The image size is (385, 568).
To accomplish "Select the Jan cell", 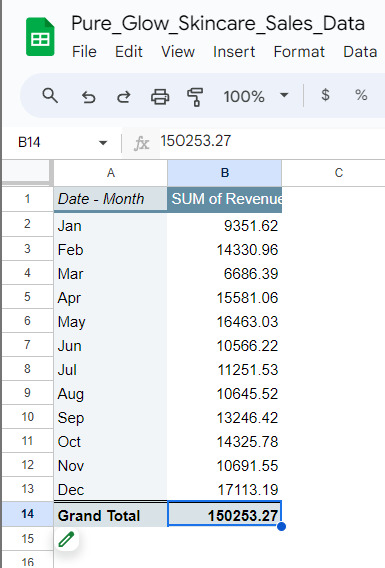I will click(110, 225).
